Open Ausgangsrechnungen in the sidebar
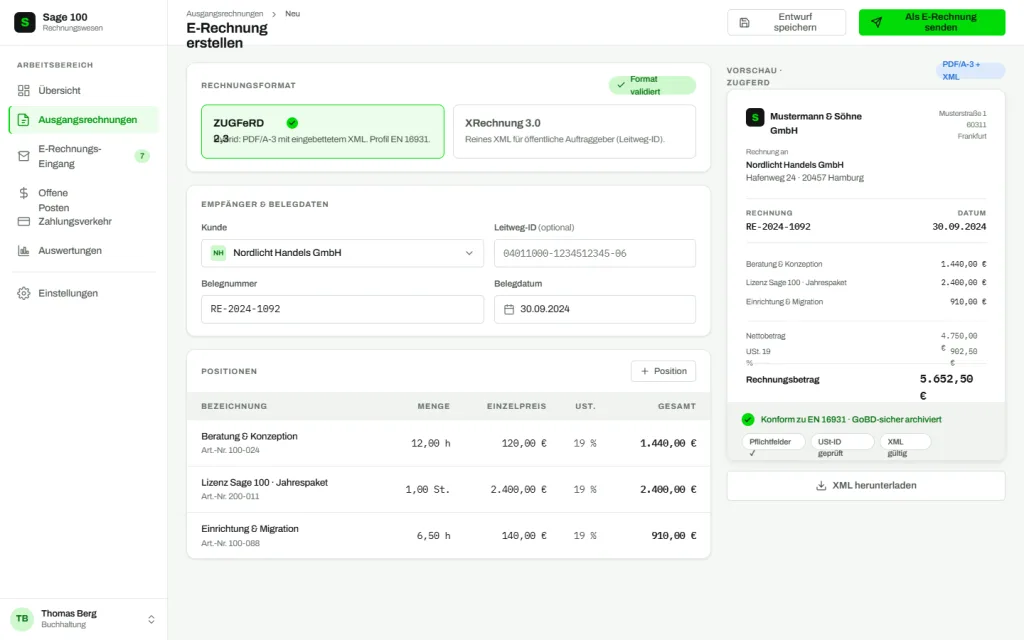The width and height of the screenshot is (1024, 640). (x=84, y=120)
